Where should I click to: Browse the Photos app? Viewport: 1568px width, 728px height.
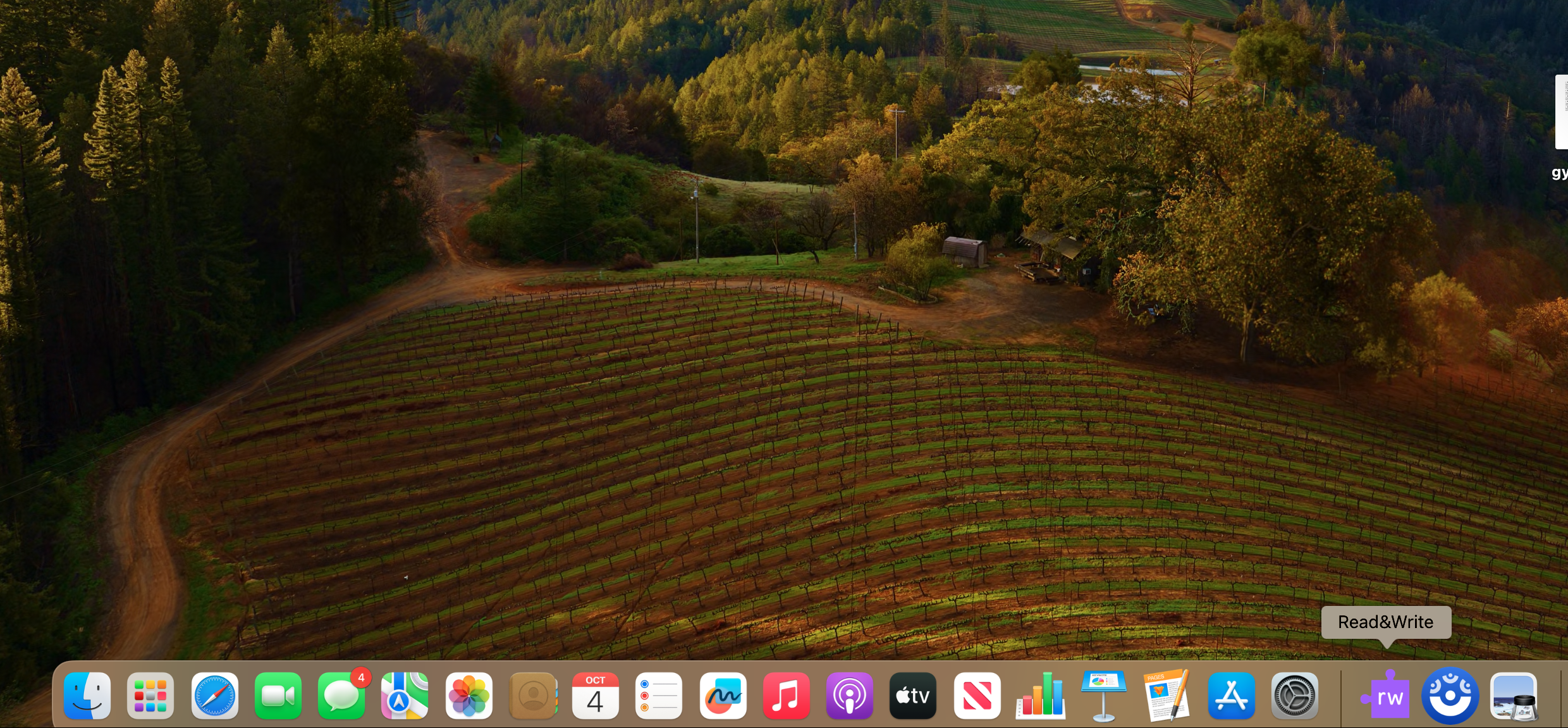(x=469, y=696)
